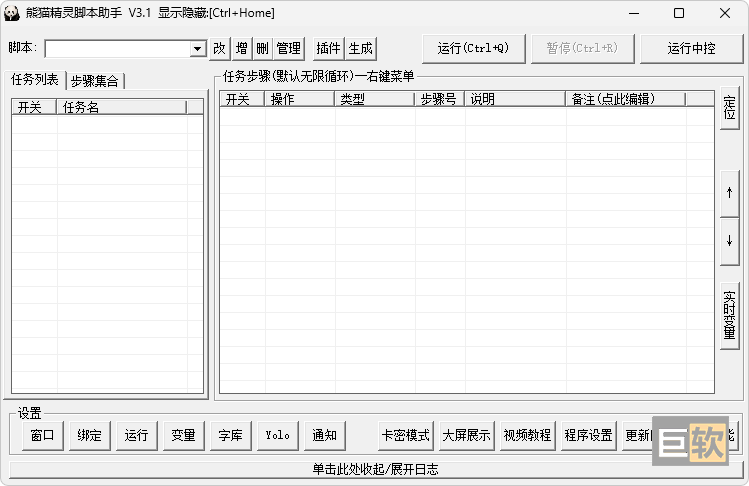Click the 定位 locate button
Screen dimensions: 749x486
[729, 108]
